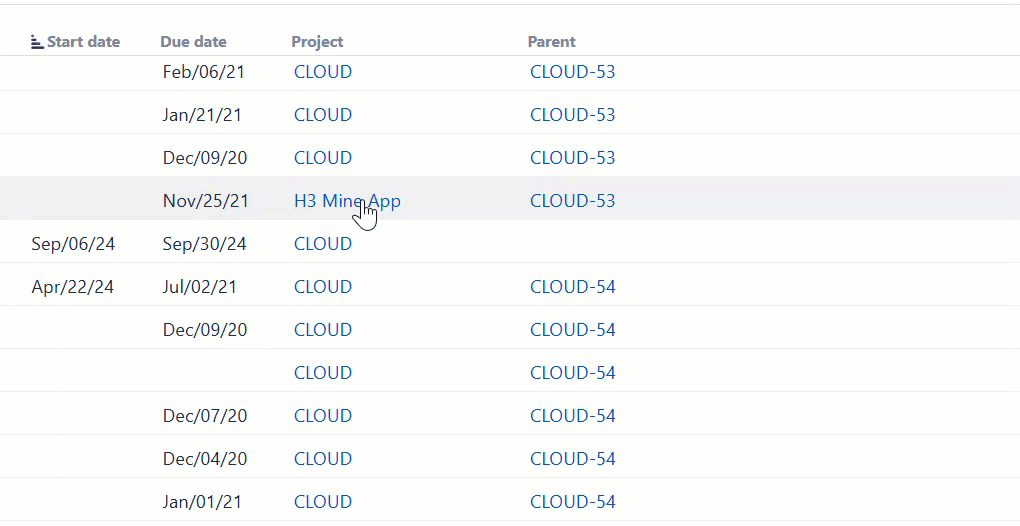Viewport: 1020px width, 526px height.
Task: Click Dec/09/20 due date with parent CLOUD-53
Action: pyautogui.click(x=205, y=158)
